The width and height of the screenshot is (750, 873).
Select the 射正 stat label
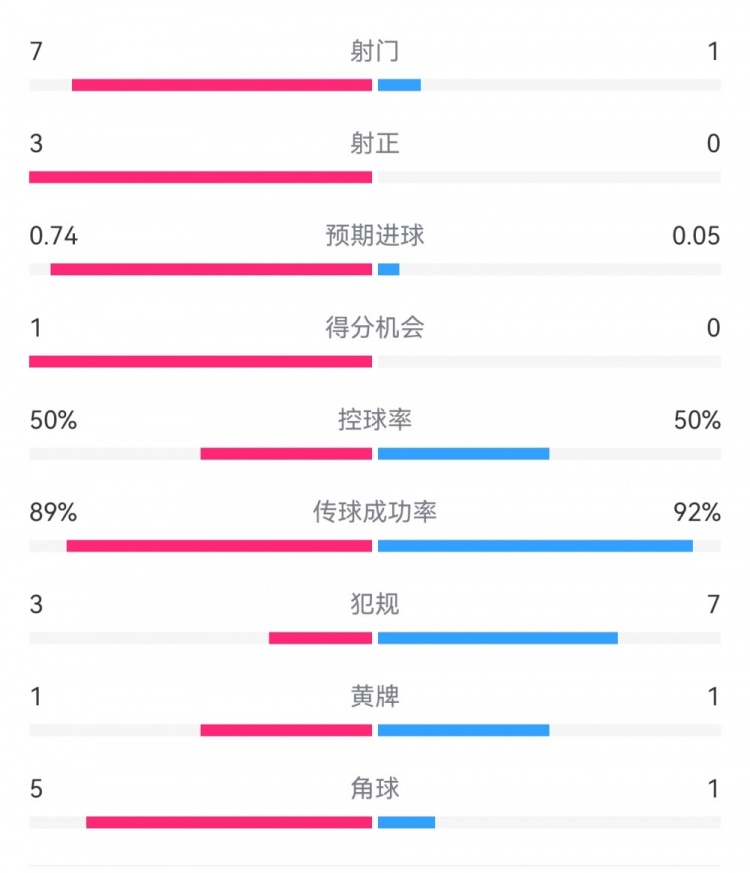[x=375, y=144]
